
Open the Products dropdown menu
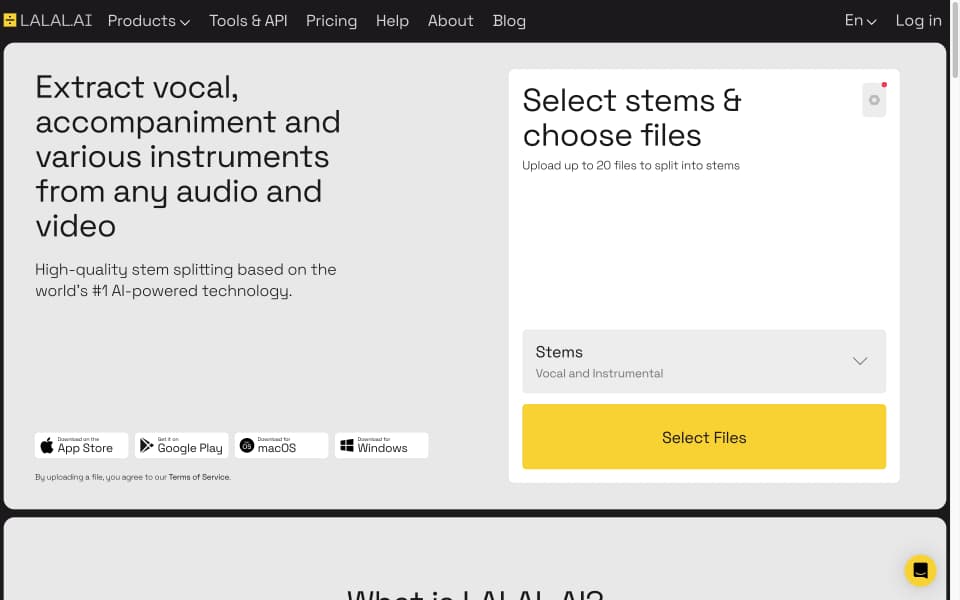(x=149, y=21)
